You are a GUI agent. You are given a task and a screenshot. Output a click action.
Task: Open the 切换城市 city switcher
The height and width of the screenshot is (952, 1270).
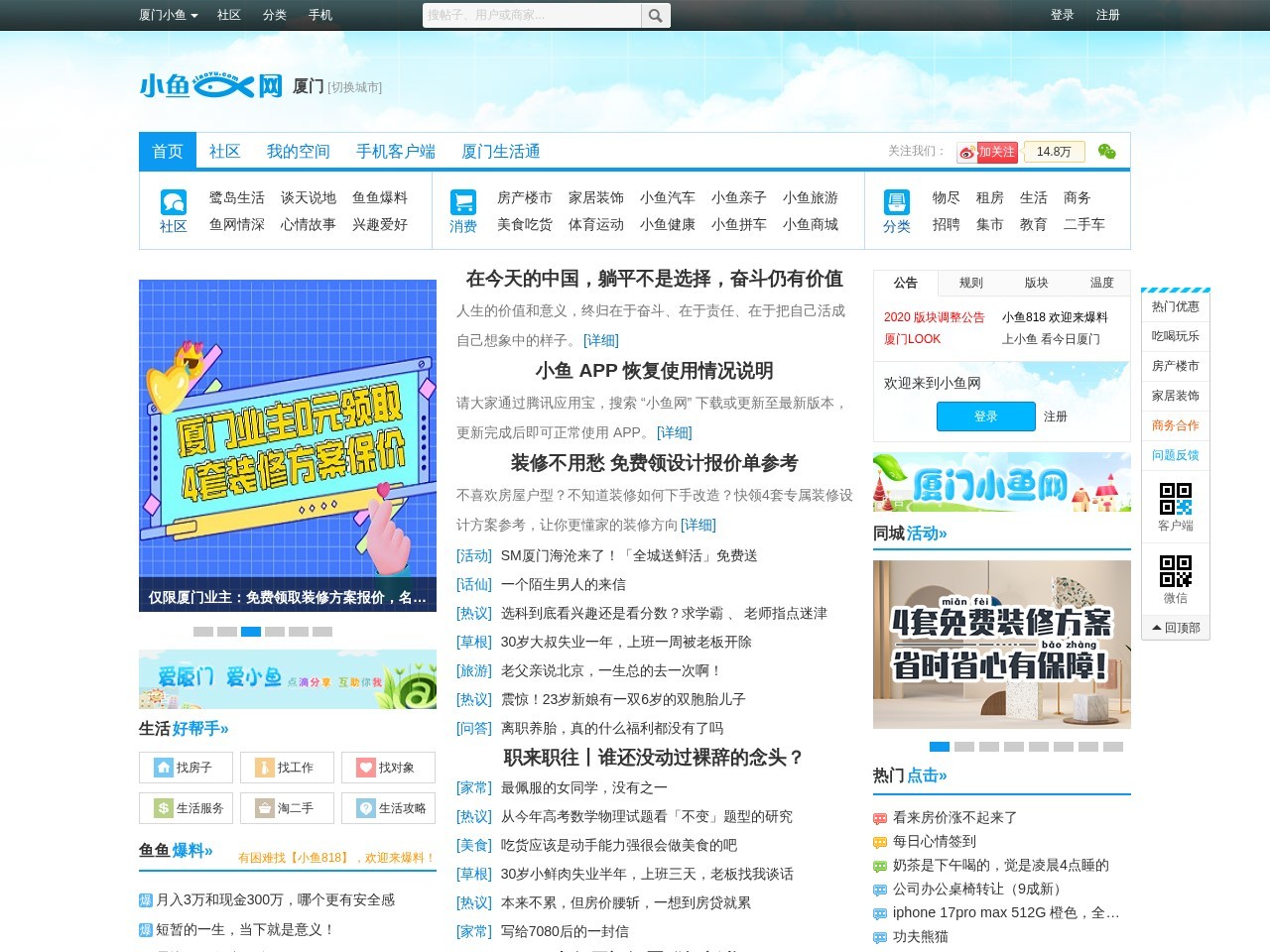coord(354,87)
